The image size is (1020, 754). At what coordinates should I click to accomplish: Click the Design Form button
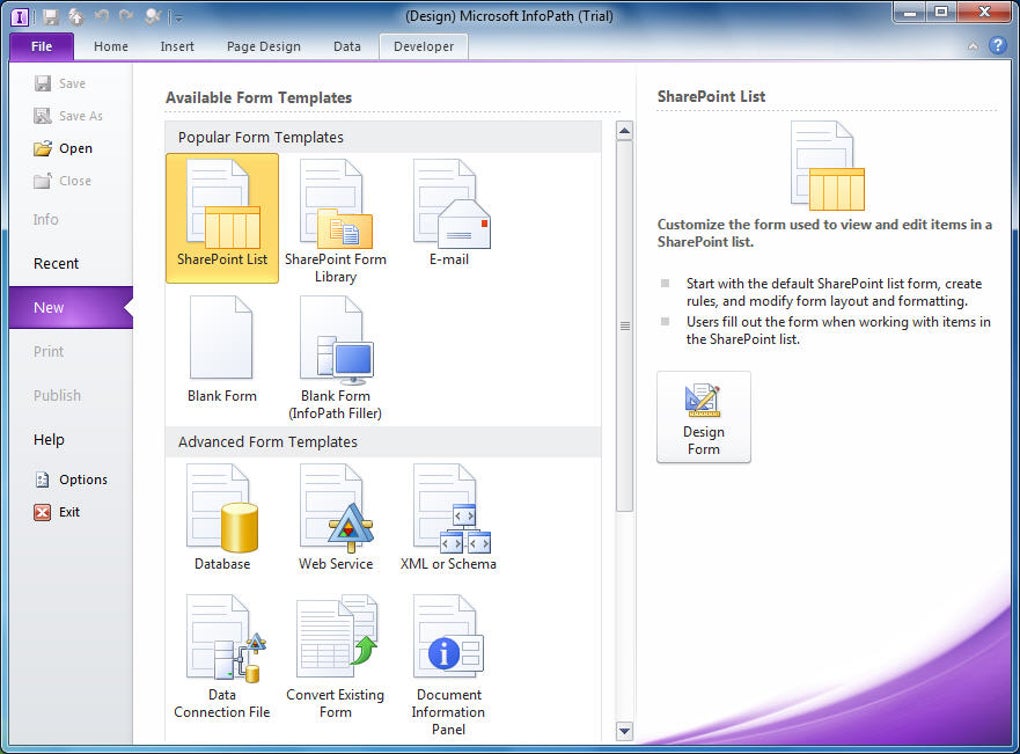[703, 417]
